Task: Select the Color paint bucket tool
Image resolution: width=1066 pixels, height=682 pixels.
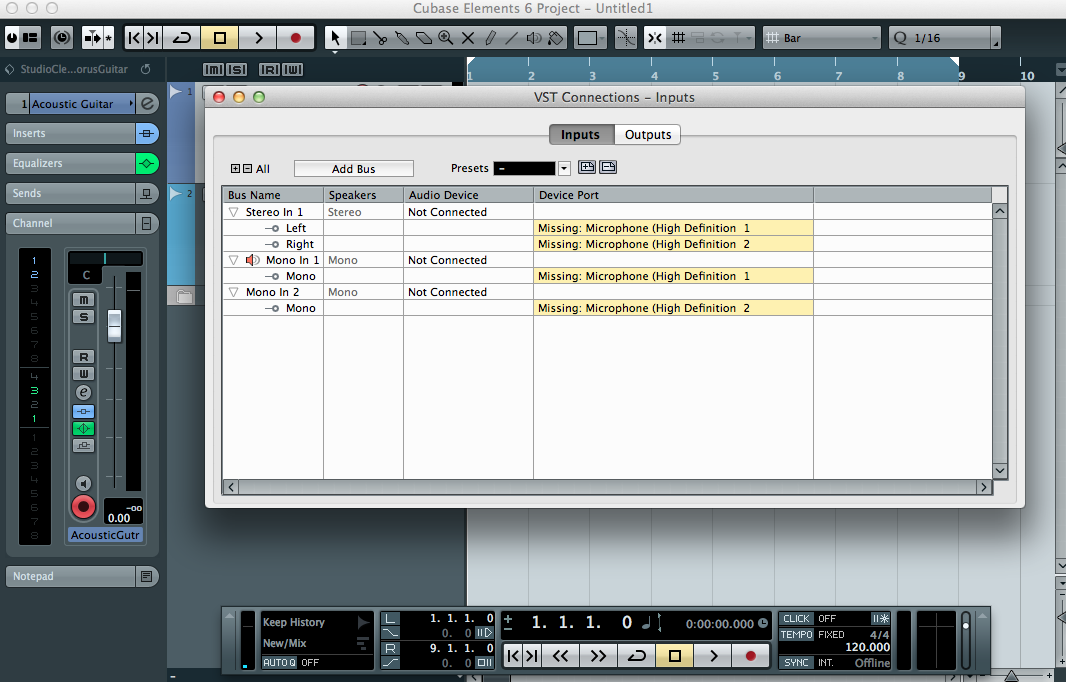Action: click(x=555, y=38)
